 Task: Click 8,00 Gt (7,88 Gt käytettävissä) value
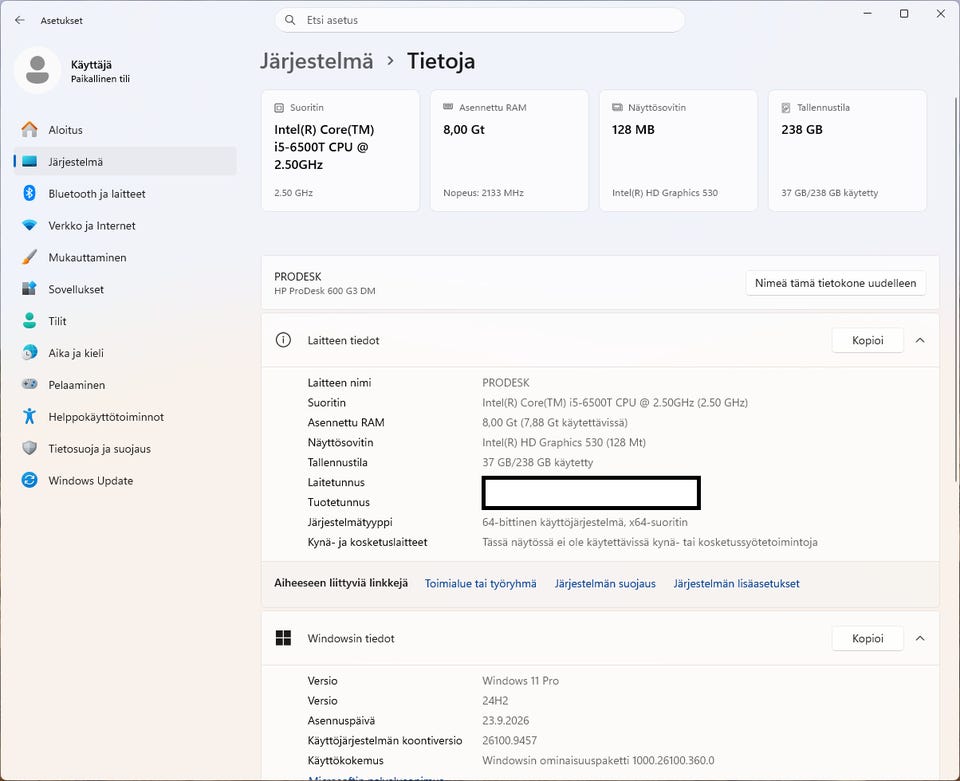tap(555, 422)
